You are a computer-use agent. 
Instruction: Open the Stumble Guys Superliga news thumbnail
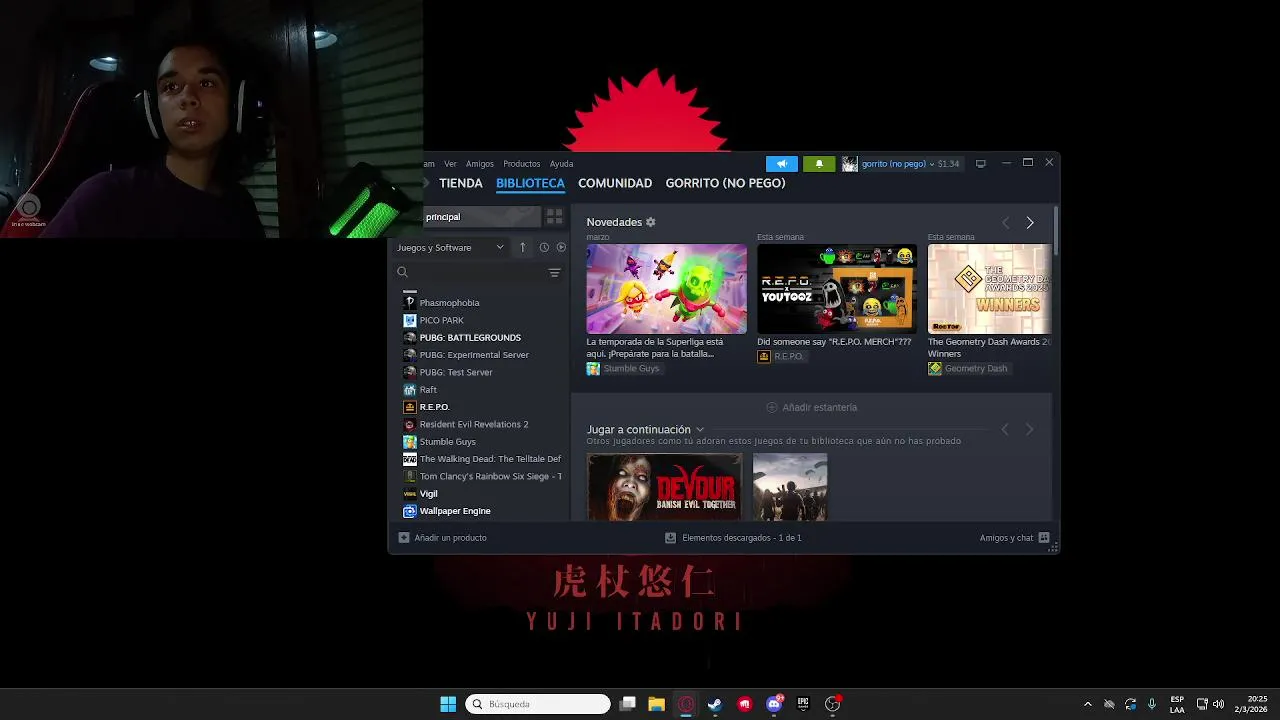coord(666,289)
